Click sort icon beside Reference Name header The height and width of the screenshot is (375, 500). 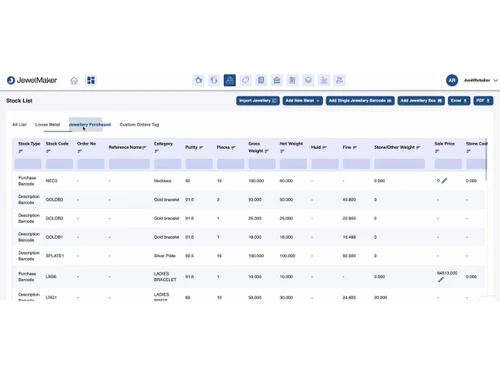144,147
